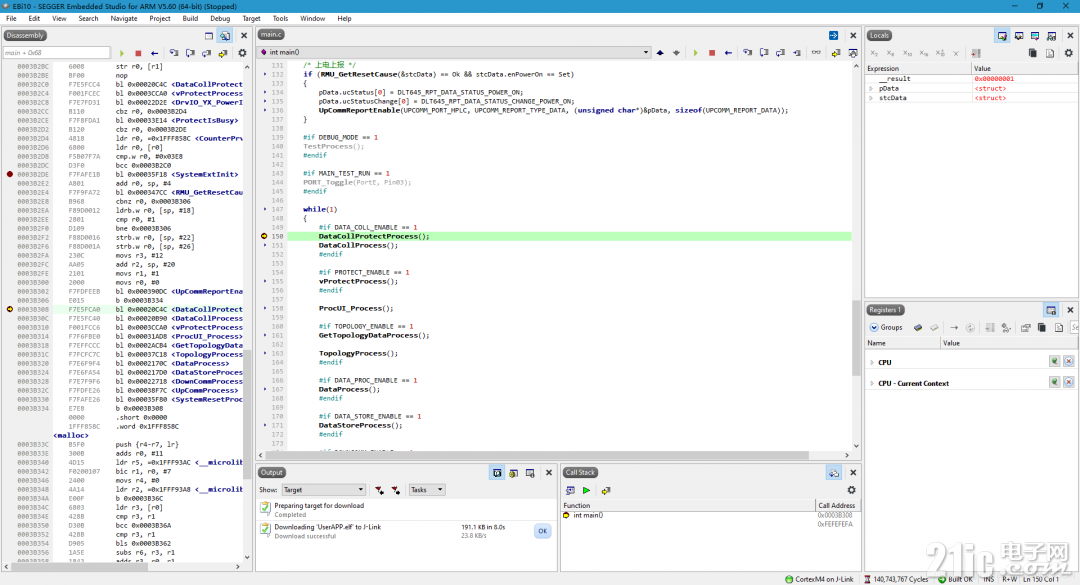The image size is (1080, 585).
Task: Click the OK button in download output
Action: [x=543, y=531]
